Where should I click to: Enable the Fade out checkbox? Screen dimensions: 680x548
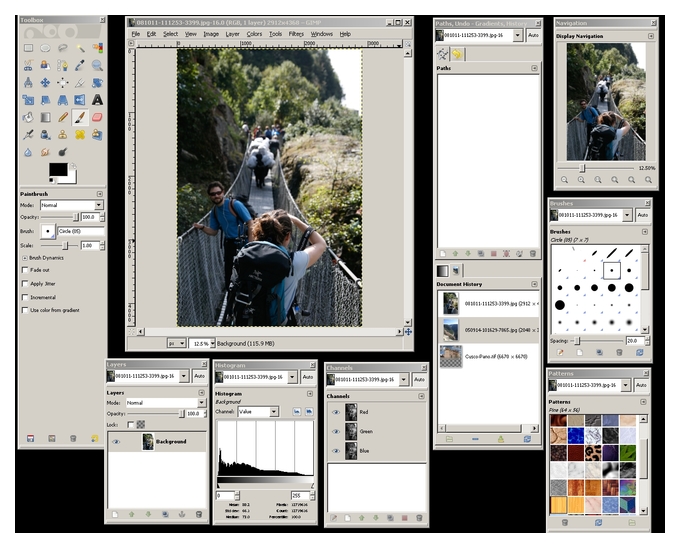25,270
